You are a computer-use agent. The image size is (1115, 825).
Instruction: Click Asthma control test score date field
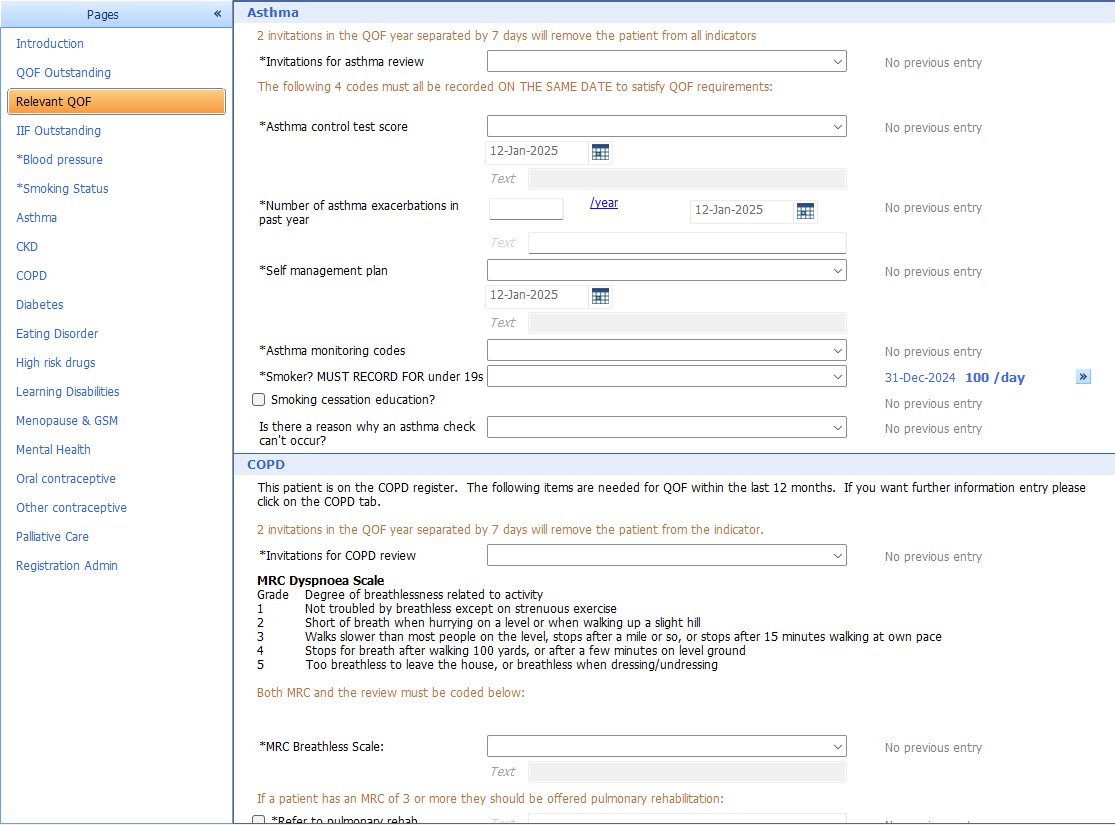click(537, 151)
